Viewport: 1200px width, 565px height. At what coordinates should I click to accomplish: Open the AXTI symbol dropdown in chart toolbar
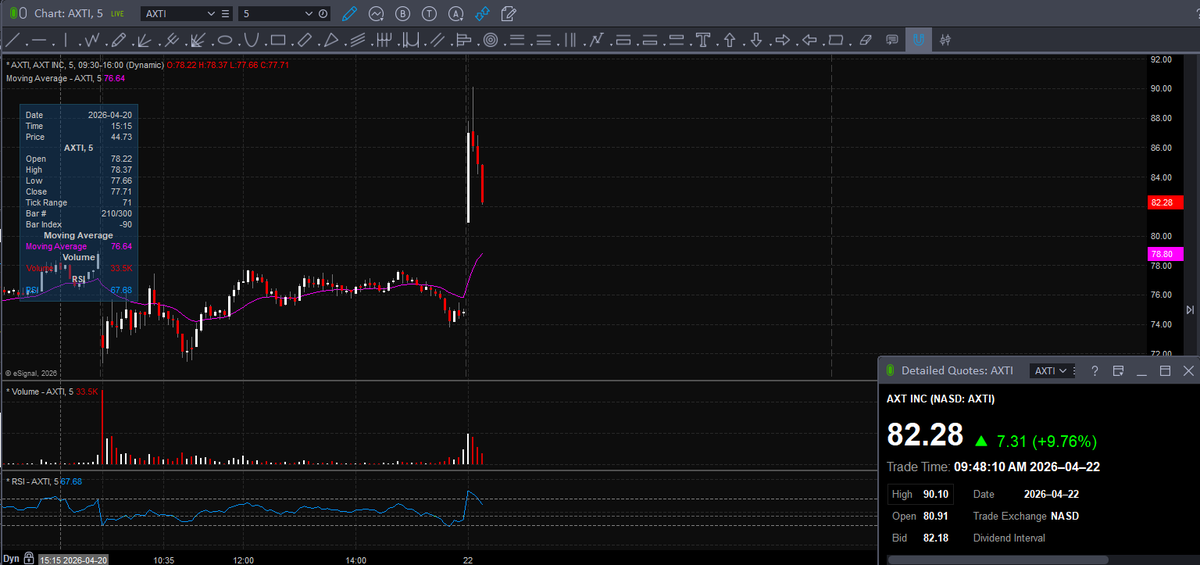(209, 14)
